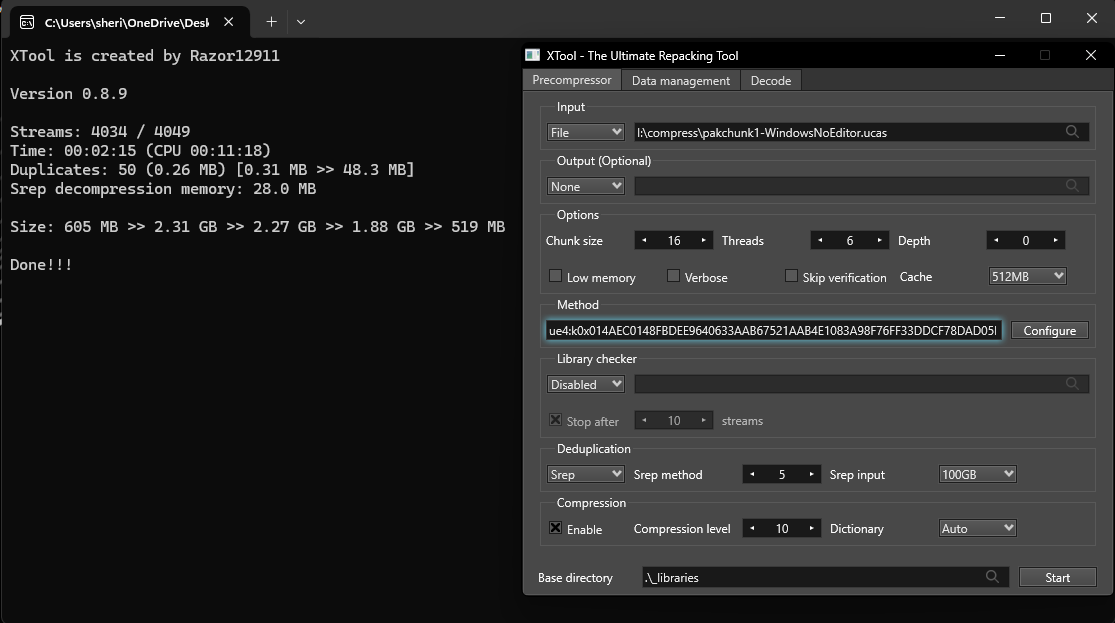Open the Cache size dropdown (512MB)
The width and height of the screenshot is (1115, 623).
[1028, 276]
